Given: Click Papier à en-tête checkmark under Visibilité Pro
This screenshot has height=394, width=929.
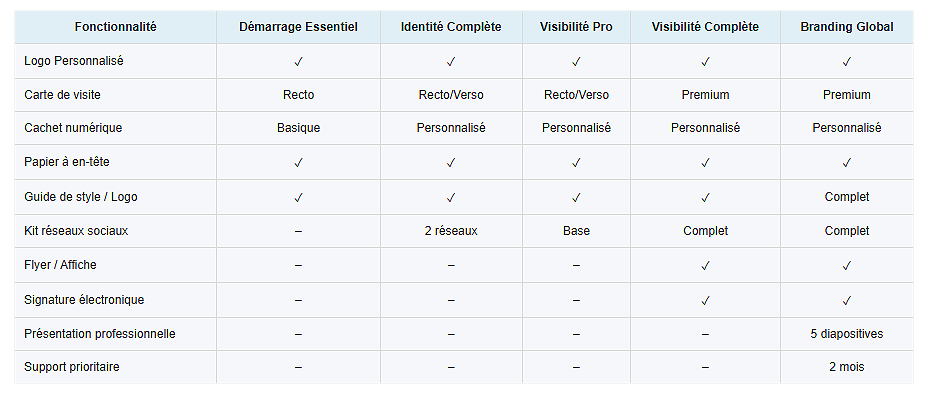Looking at the screenshot, I should coord(576,162).
